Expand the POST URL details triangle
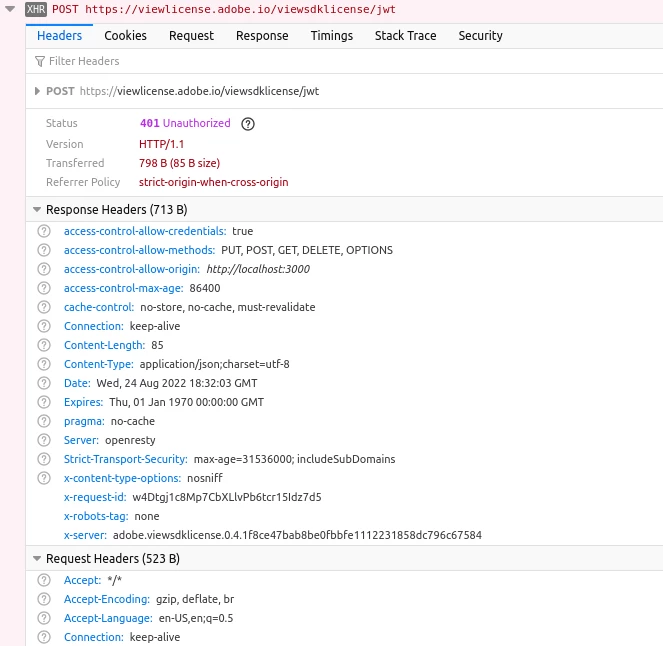Viewport: 663px width, 646px height. [x=37, y=91]
